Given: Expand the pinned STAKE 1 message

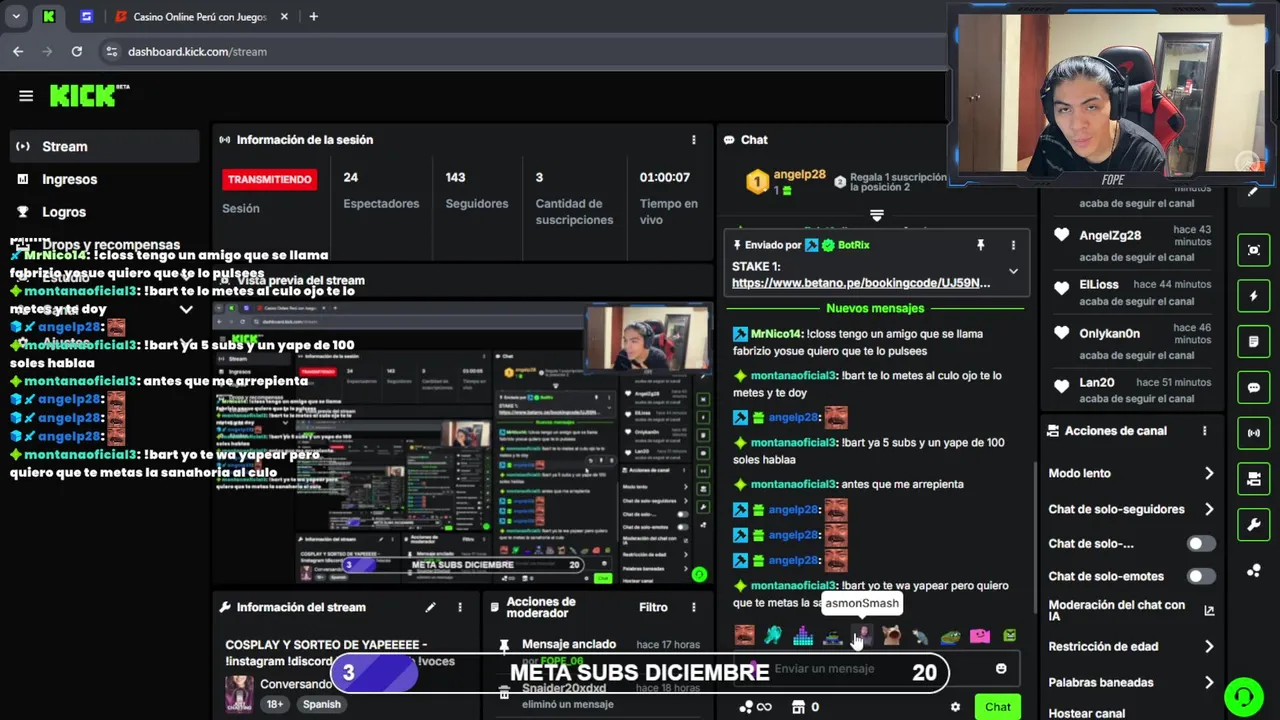Looking at the screenshot, I should click(x=1013, y=271).
